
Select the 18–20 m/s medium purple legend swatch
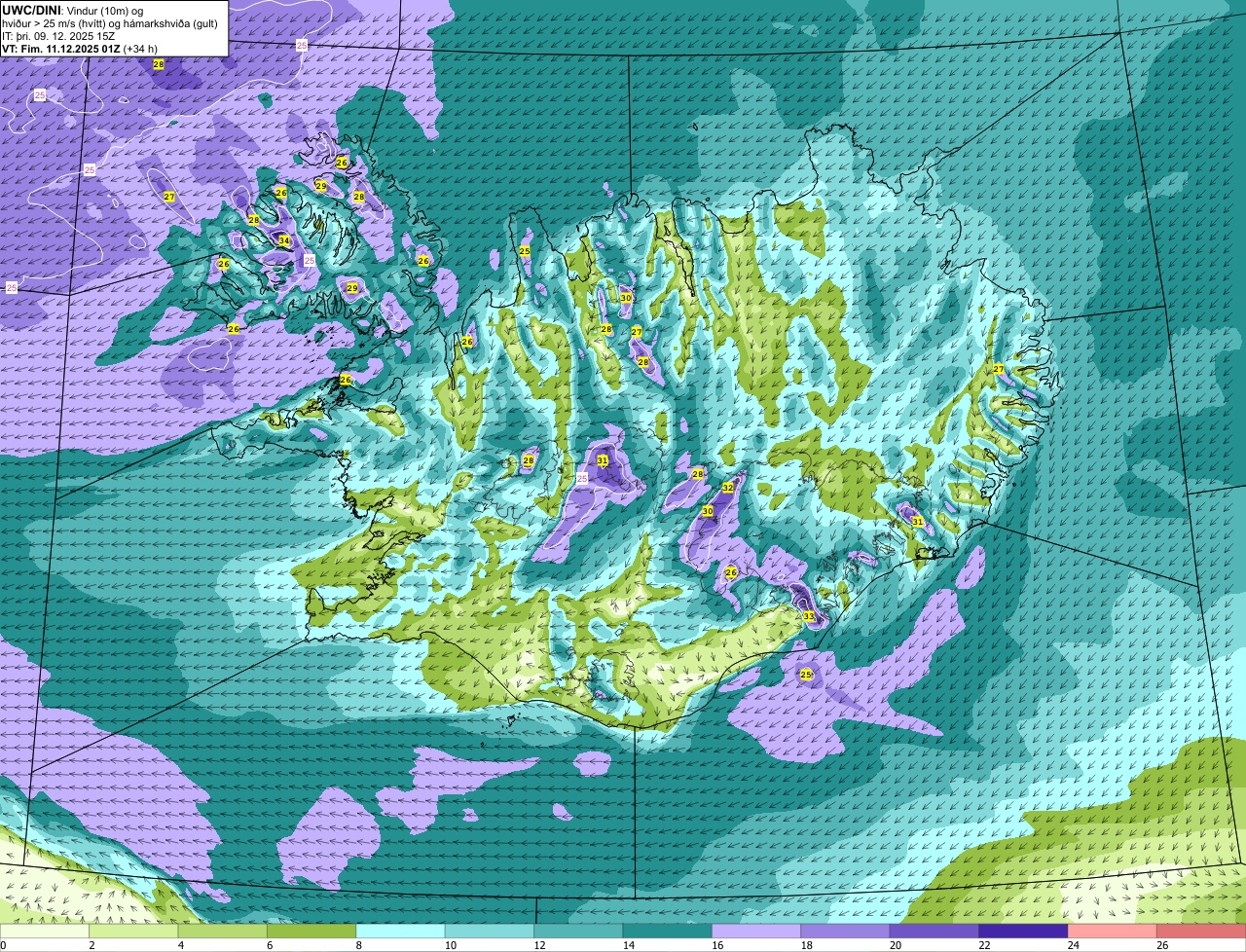[x=846, y=931]
